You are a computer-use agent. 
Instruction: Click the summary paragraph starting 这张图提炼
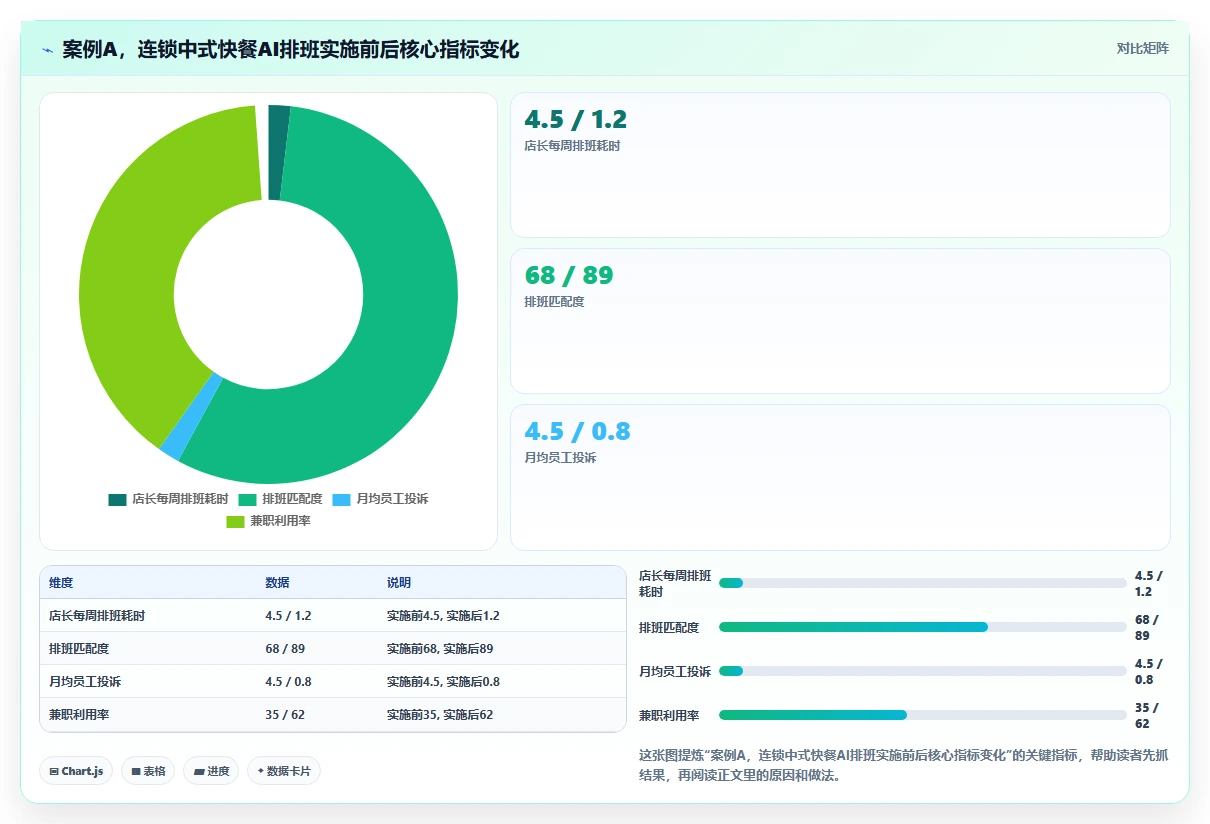click(903, 765)
